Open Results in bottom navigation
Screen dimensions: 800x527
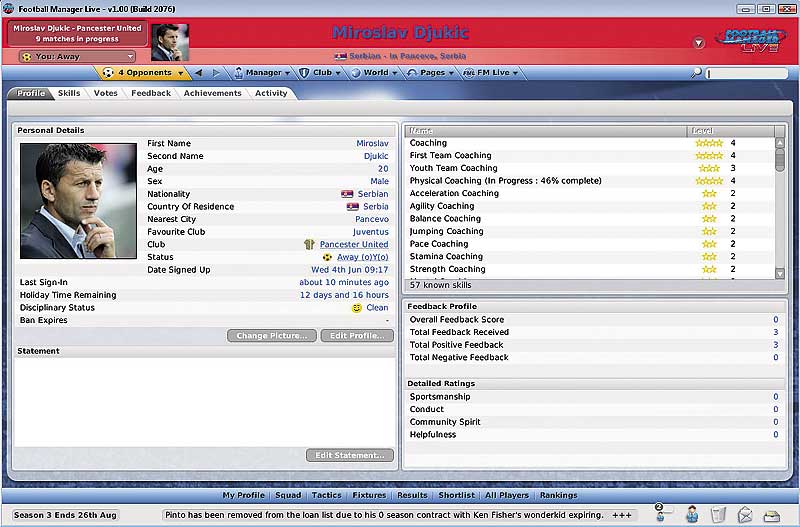point(412,495)
